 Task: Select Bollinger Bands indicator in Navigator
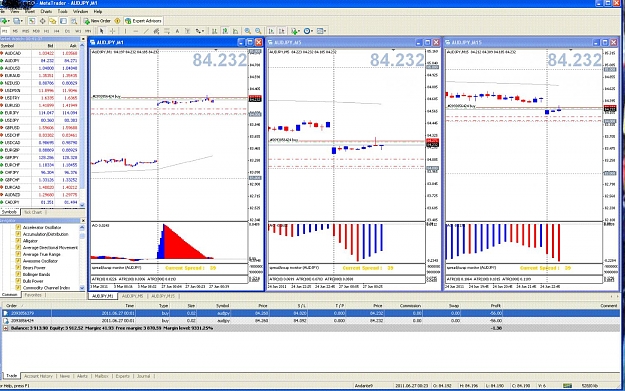pyautogui.click(x=36, y=275)
